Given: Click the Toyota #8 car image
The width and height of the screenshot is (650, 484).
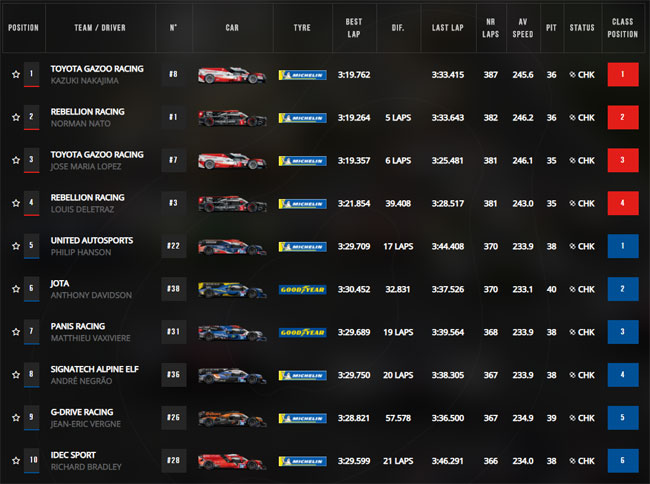Looking at the screenshot, I should [x=232, y=75].
